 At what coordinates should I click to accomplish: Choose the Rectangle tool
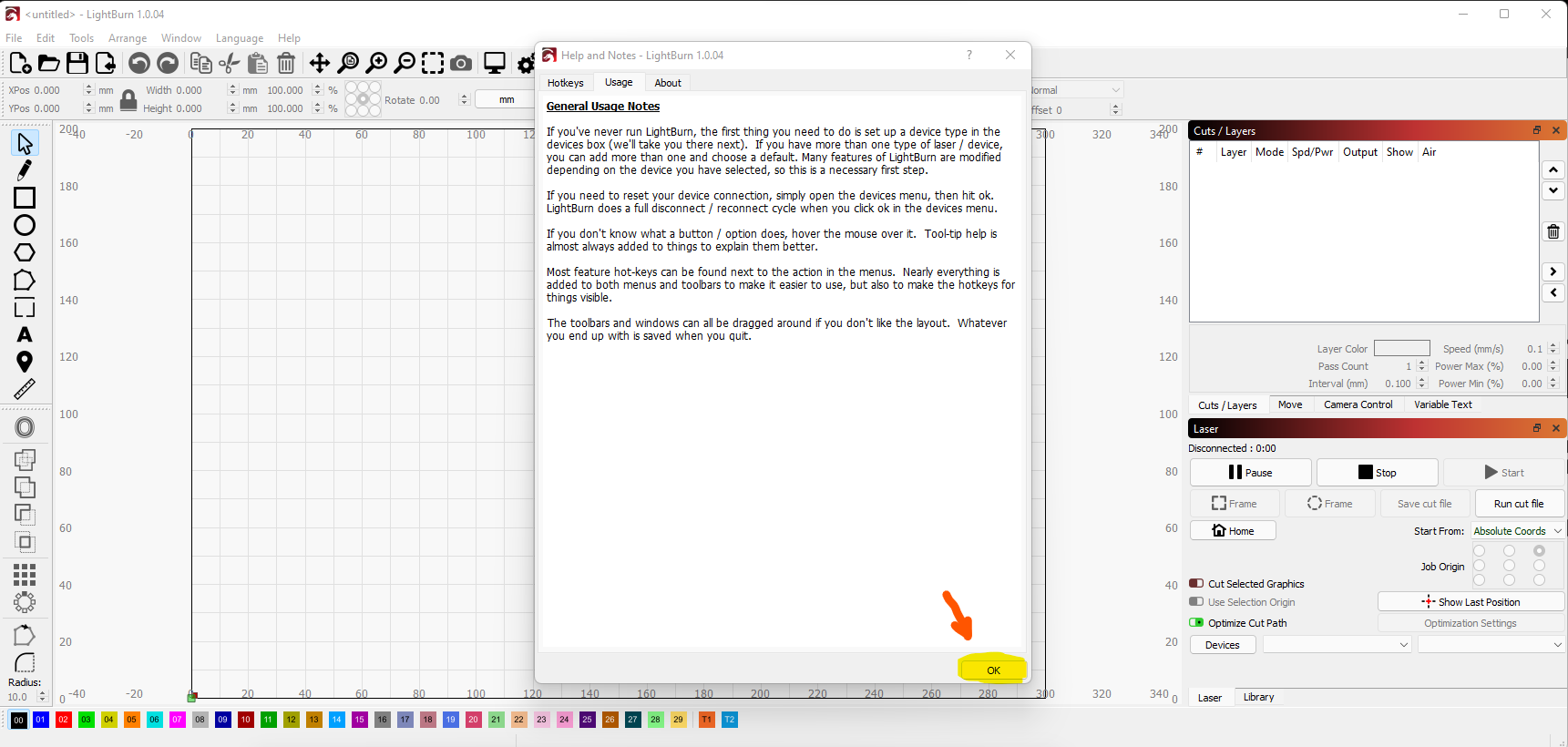click(x=25, y=198)
